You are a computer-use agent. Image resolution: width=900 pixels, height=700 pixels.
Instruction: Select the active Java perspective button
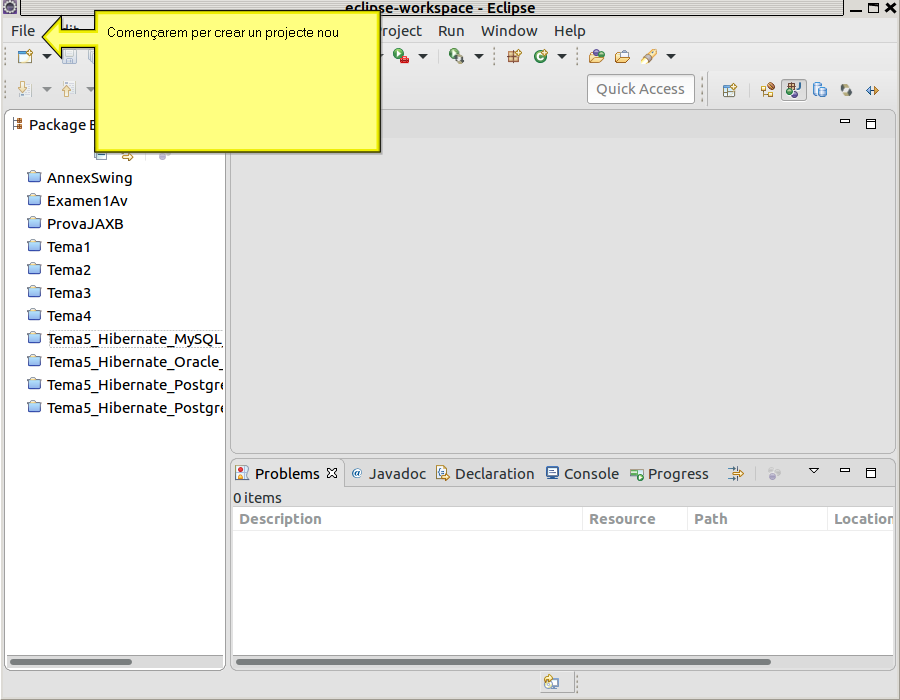coord(794,90)
